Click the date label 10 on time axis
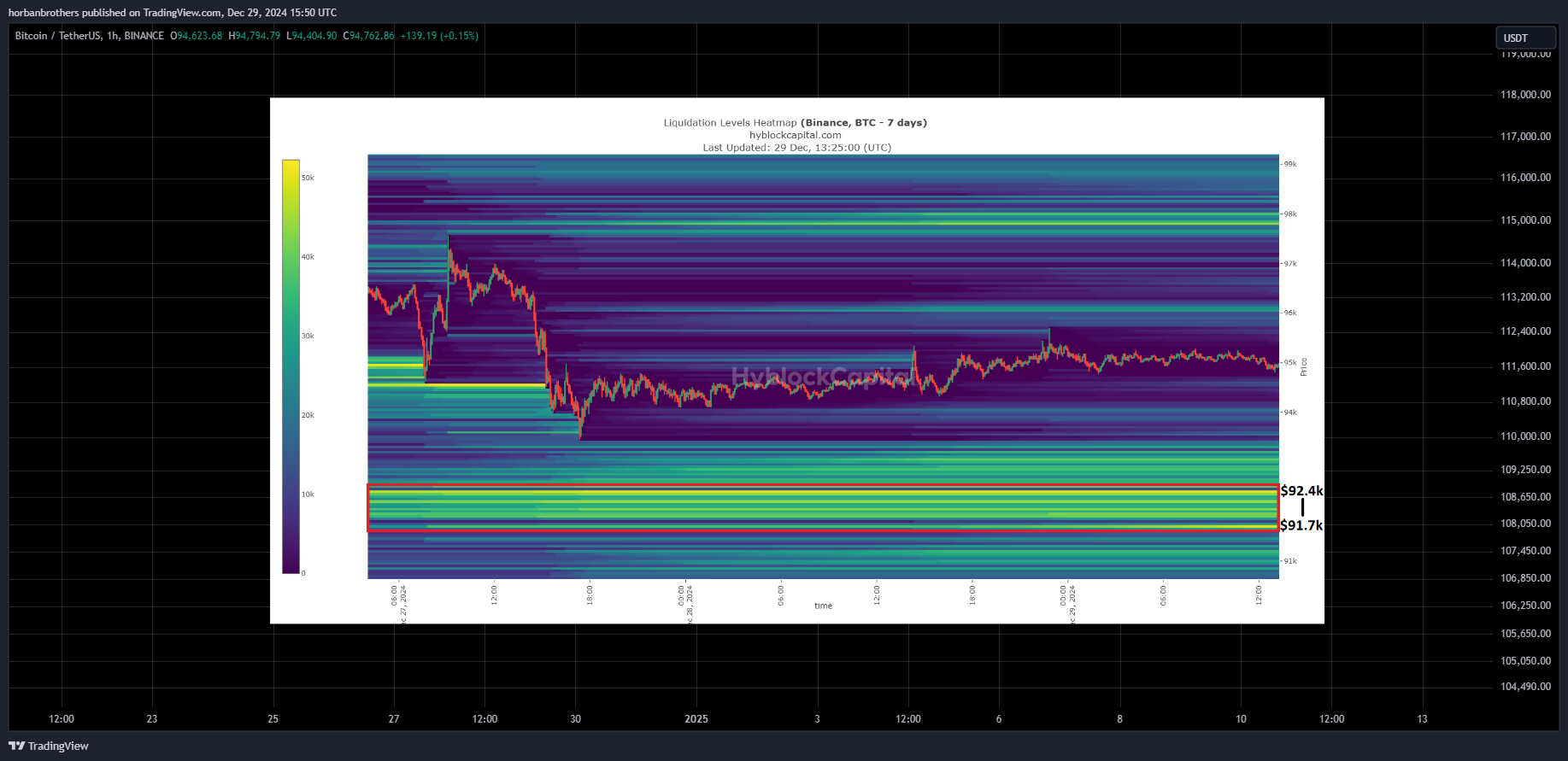This screenshot has height=761, width=1568. tap(1241, 719)
